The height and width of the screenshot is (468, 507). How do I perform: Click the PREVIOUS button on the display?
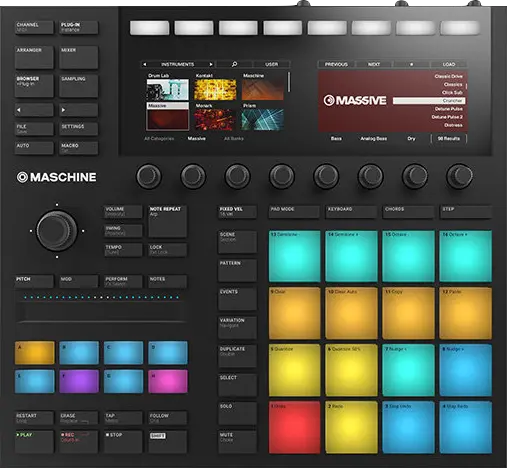[336, 64]
